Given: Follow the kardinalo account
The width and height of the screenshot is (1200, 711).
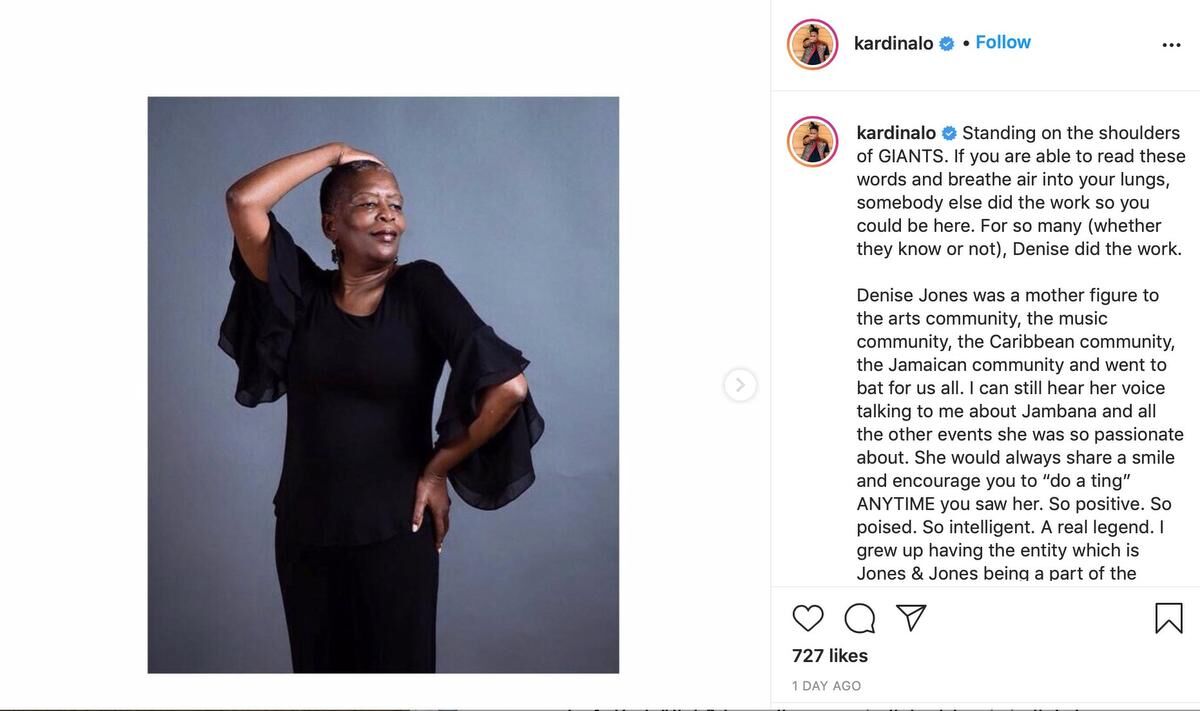Looking at the screenshot, I should click(x=1003, y=42).
